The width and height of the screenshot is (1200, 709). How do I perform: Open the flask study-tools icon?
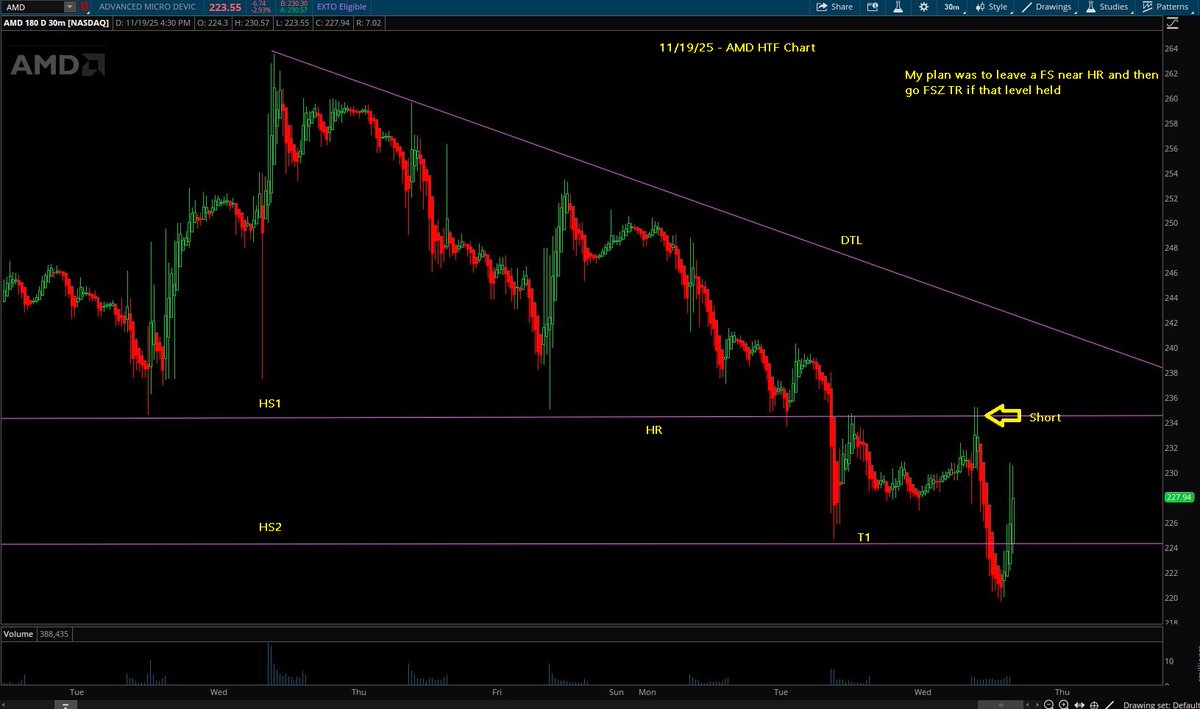coord(898,7)
